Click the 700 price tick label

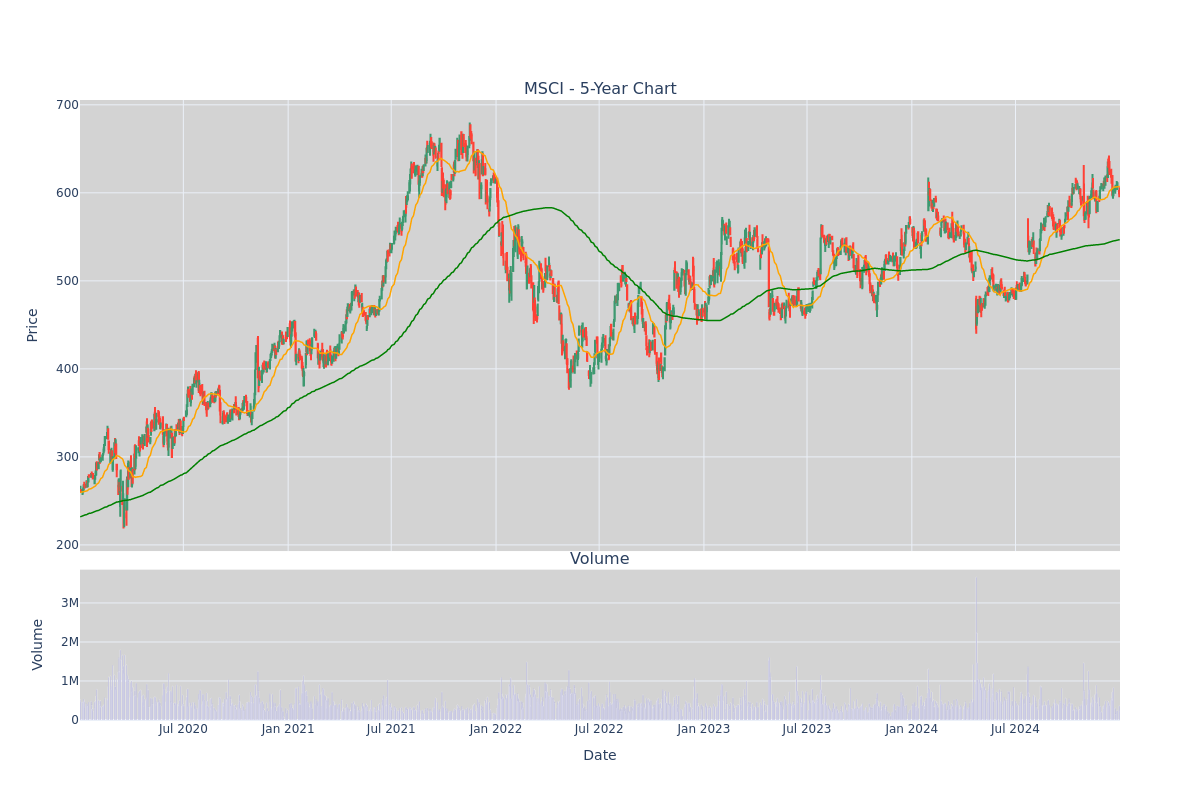point(67,105)
